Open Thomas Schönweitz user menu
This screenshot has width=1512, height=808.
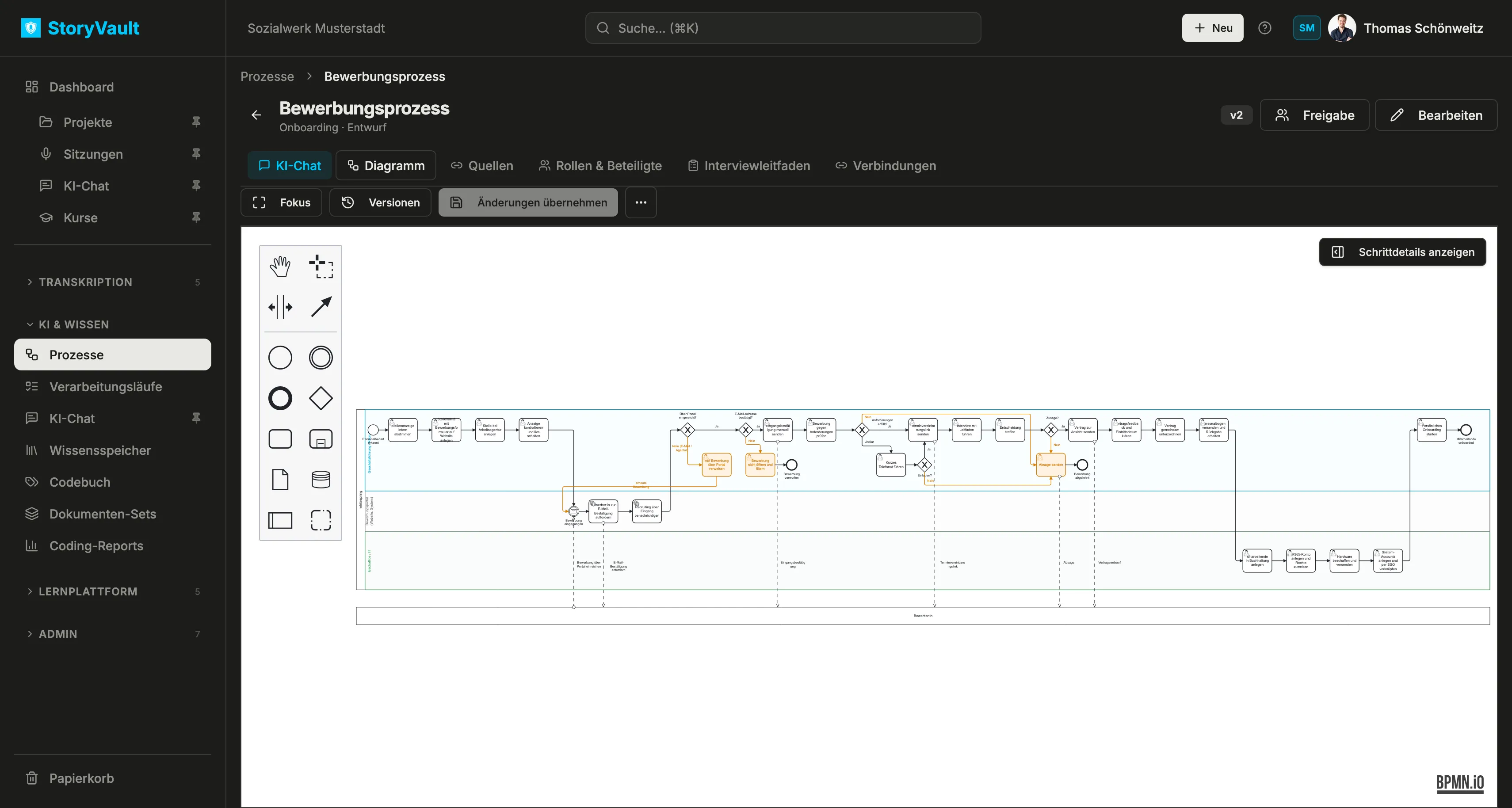coord(1406,28)
